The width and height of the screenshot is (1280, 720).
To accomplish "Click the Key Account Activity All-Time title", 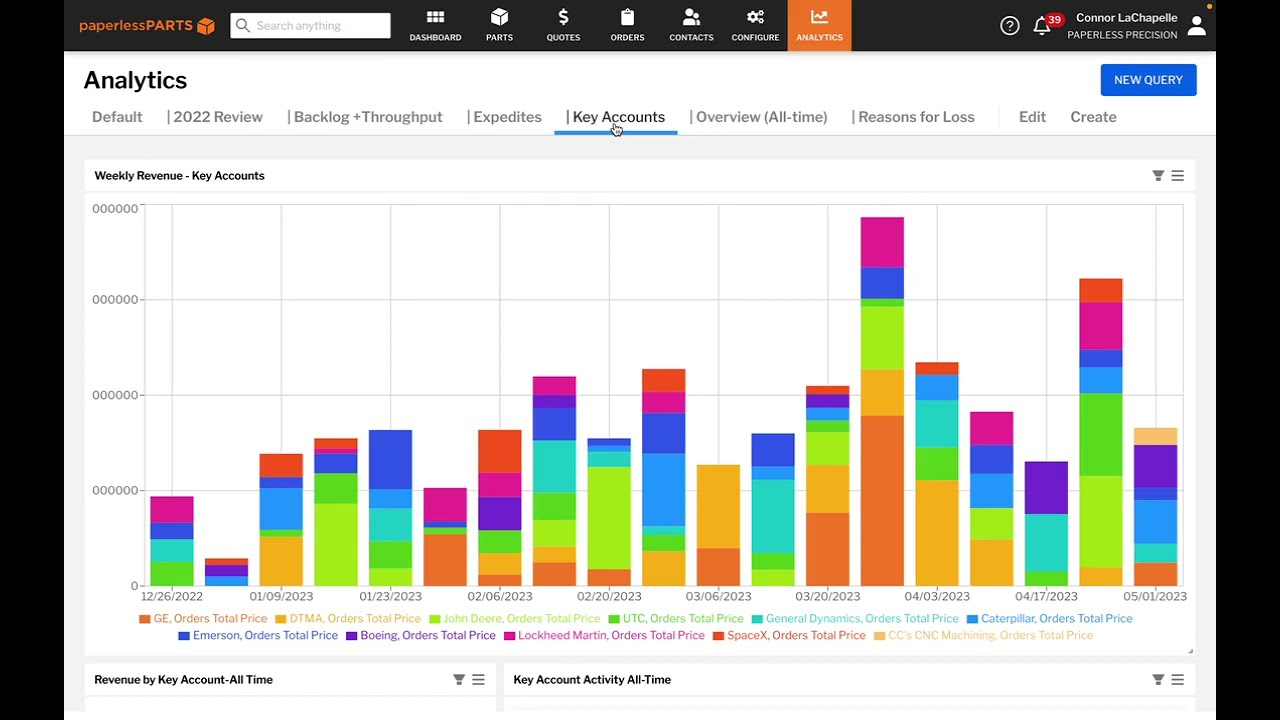I will click(x=592, y=680).
